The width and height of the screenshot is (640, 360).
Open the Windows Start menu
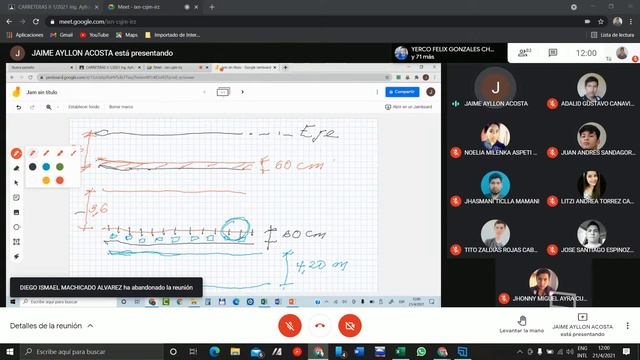click(x=9, y=351)
